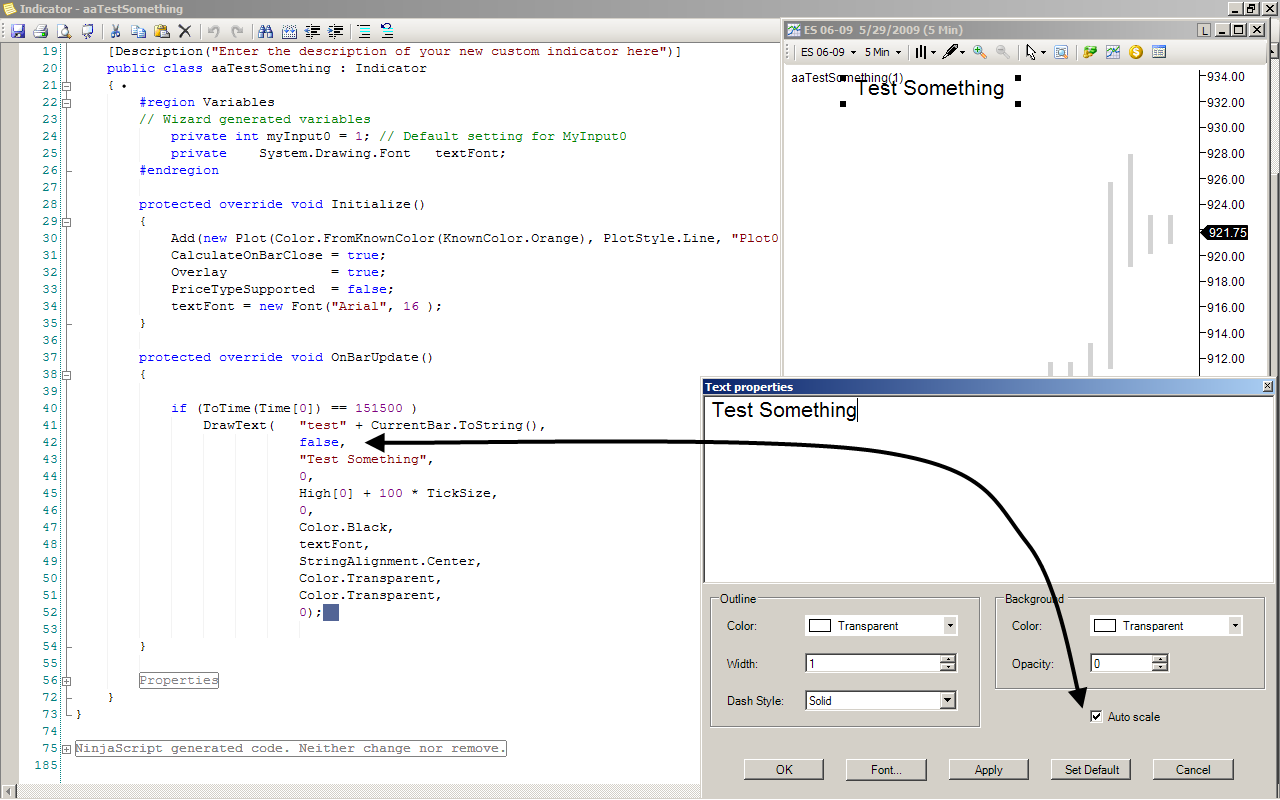Click the Paste clipboard icon
Viewport: 1280px width, 800px height.
(162, 31)
